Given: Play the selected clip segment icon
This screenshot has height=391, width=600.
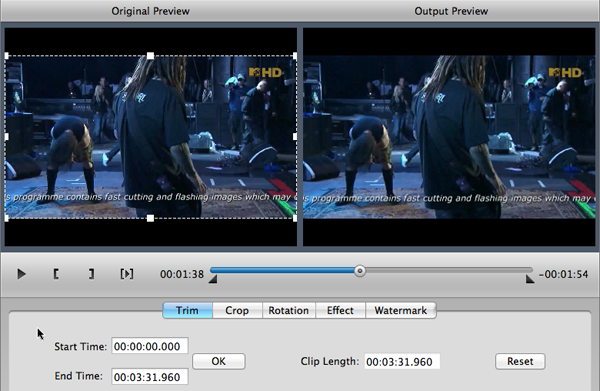Looking at the screenshot, I should [127, 274].
